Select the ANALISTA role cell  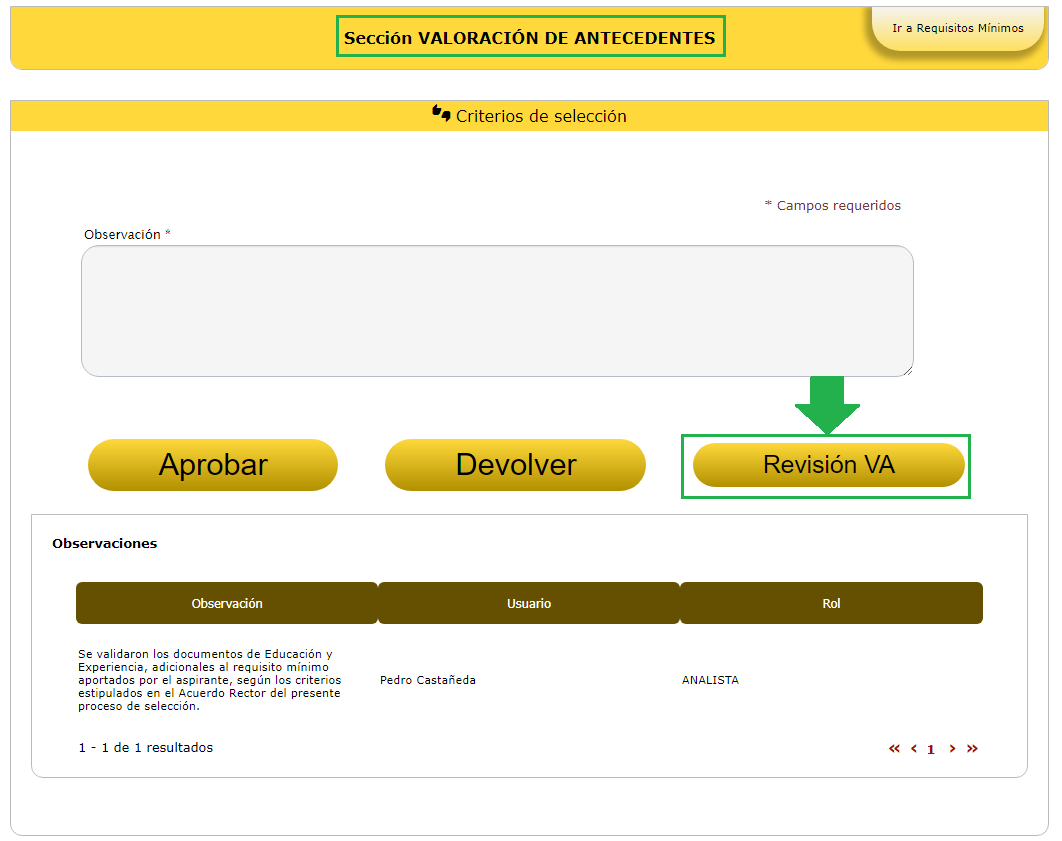click(710, 680)
